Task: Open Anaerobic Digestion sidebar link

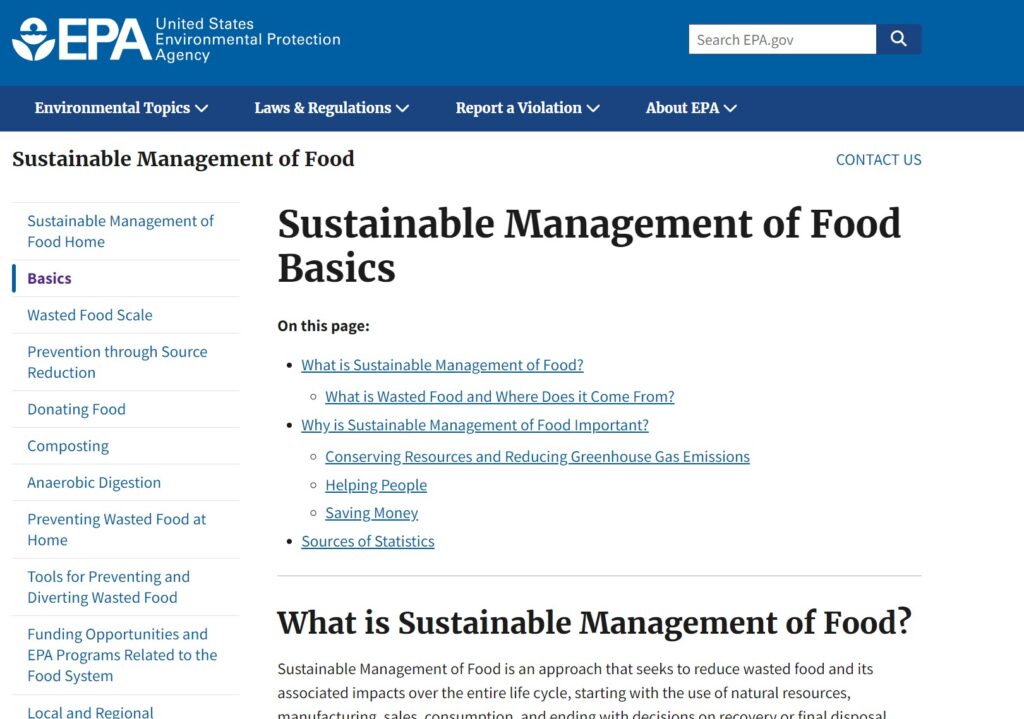Action: (x=94, y=483)
